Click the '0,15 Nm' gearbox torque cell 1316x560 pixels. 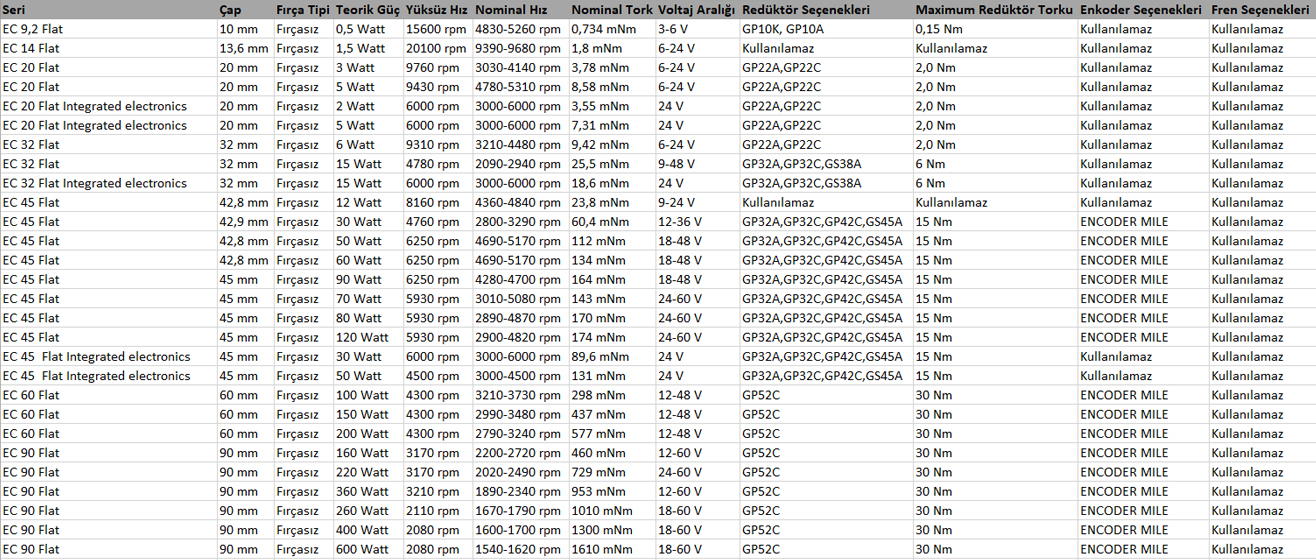[x=995, y=29]
